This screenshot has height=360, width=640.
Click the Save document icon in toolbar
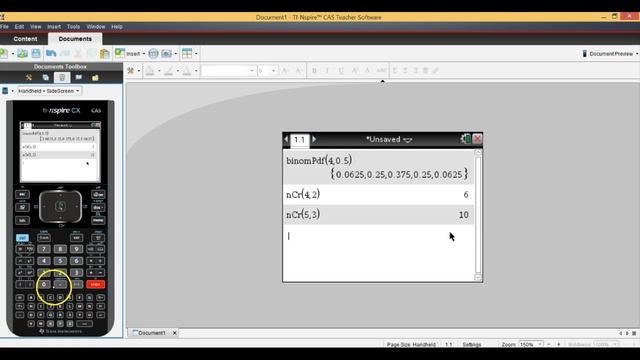pyautogui.click(x=36, y=53)
